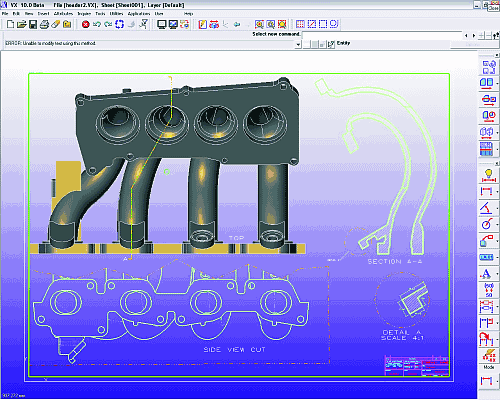Click the dashed rounded-shape selection icon
The height and width of the screenshot is (400, 500).
334,24
